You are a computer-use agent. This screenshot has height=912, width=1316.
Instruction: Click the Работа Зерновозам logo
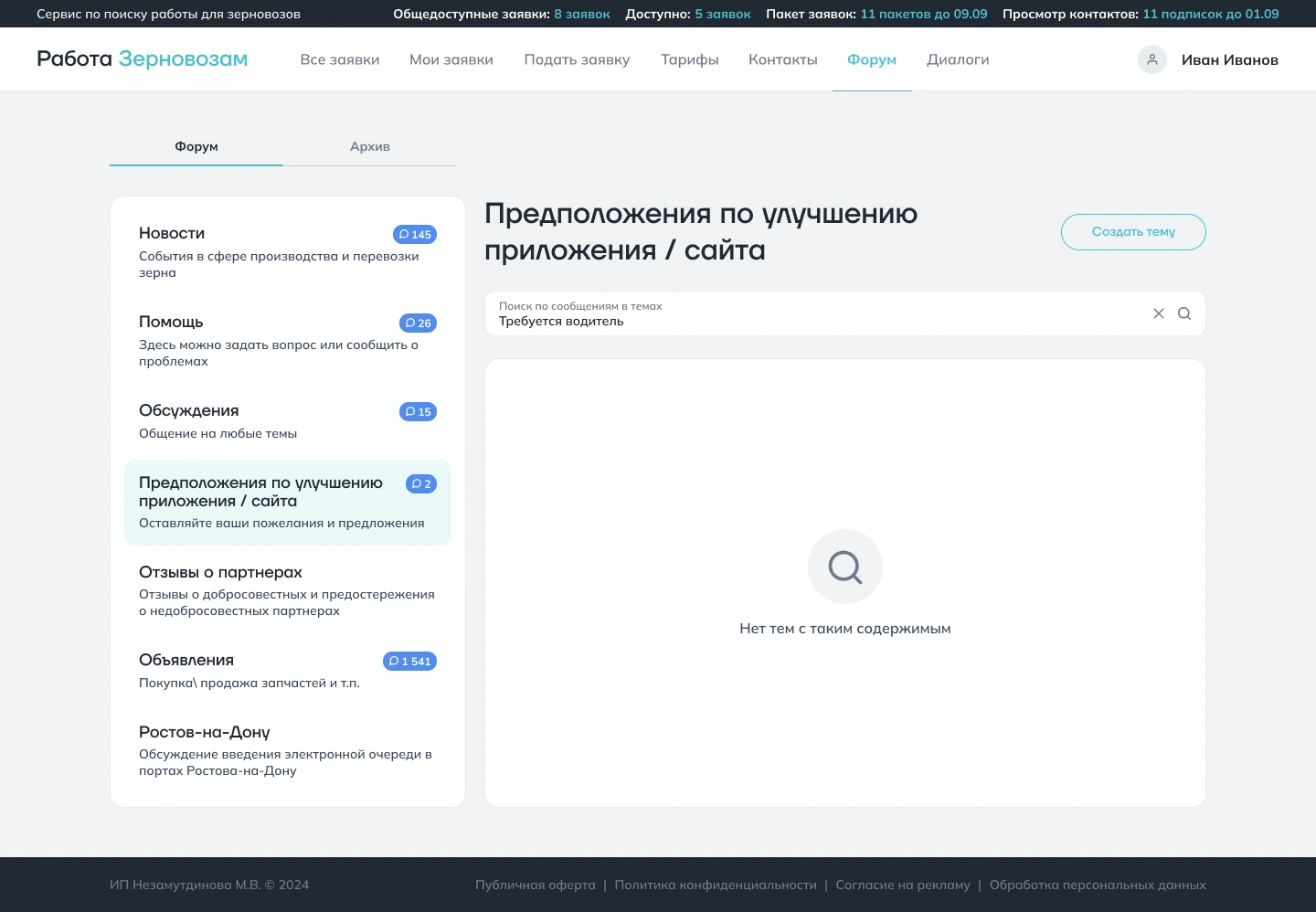(x=143, y=58)
